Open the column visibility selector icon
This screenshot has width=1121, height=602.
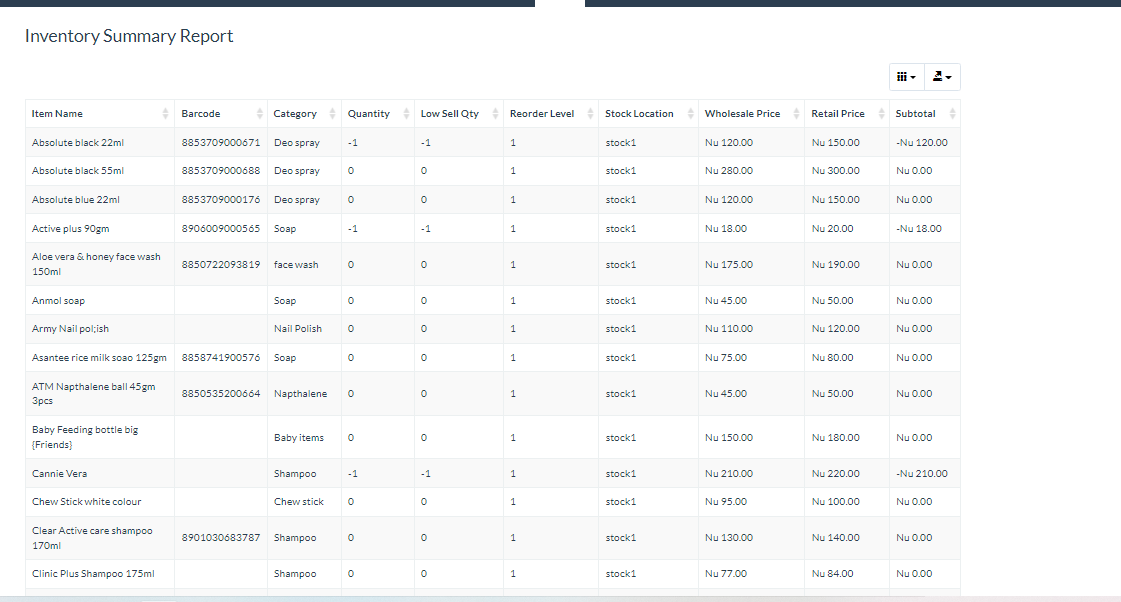coord(901,76)
